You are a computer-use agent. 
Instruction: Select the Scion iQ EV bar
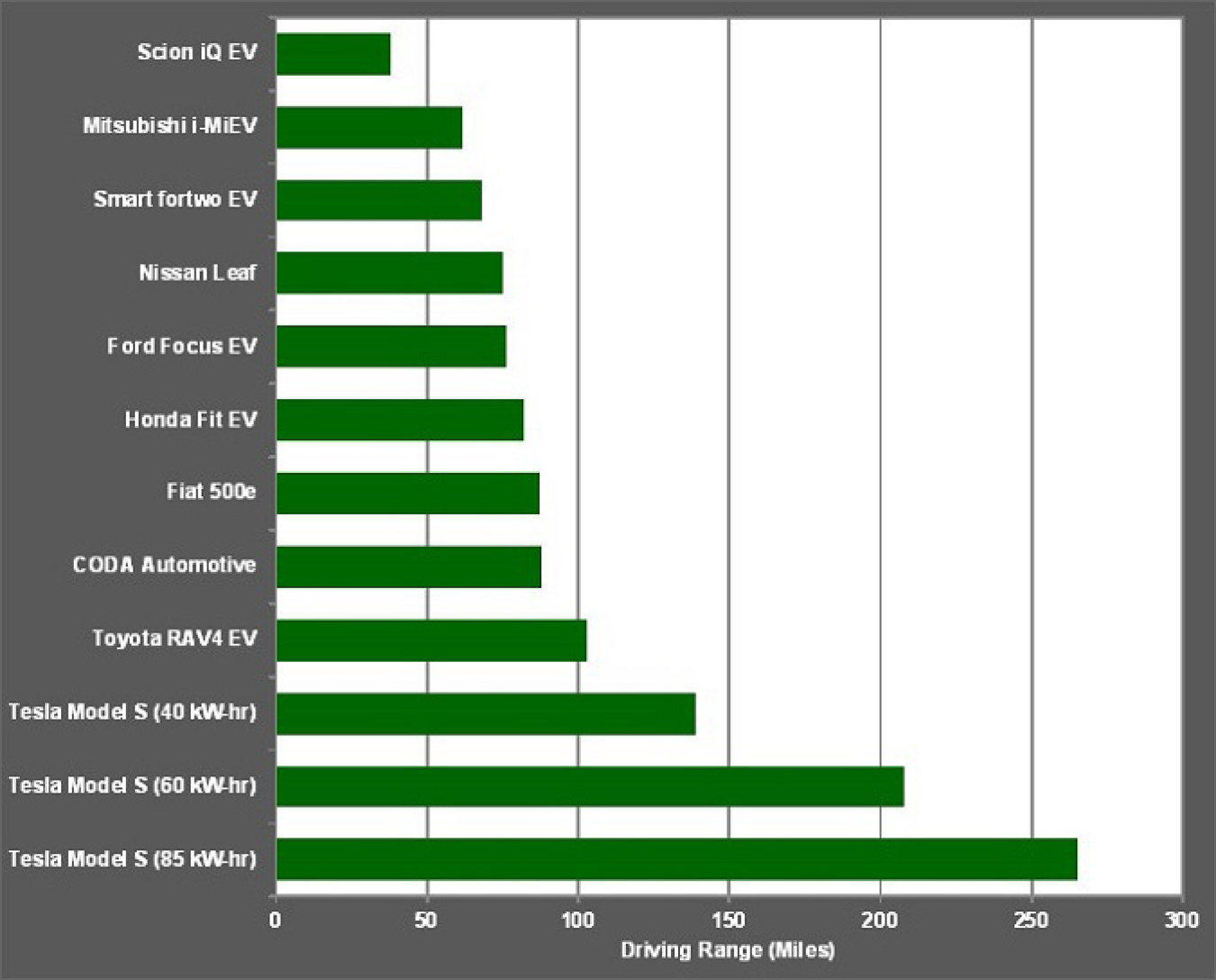pos(333,54)
